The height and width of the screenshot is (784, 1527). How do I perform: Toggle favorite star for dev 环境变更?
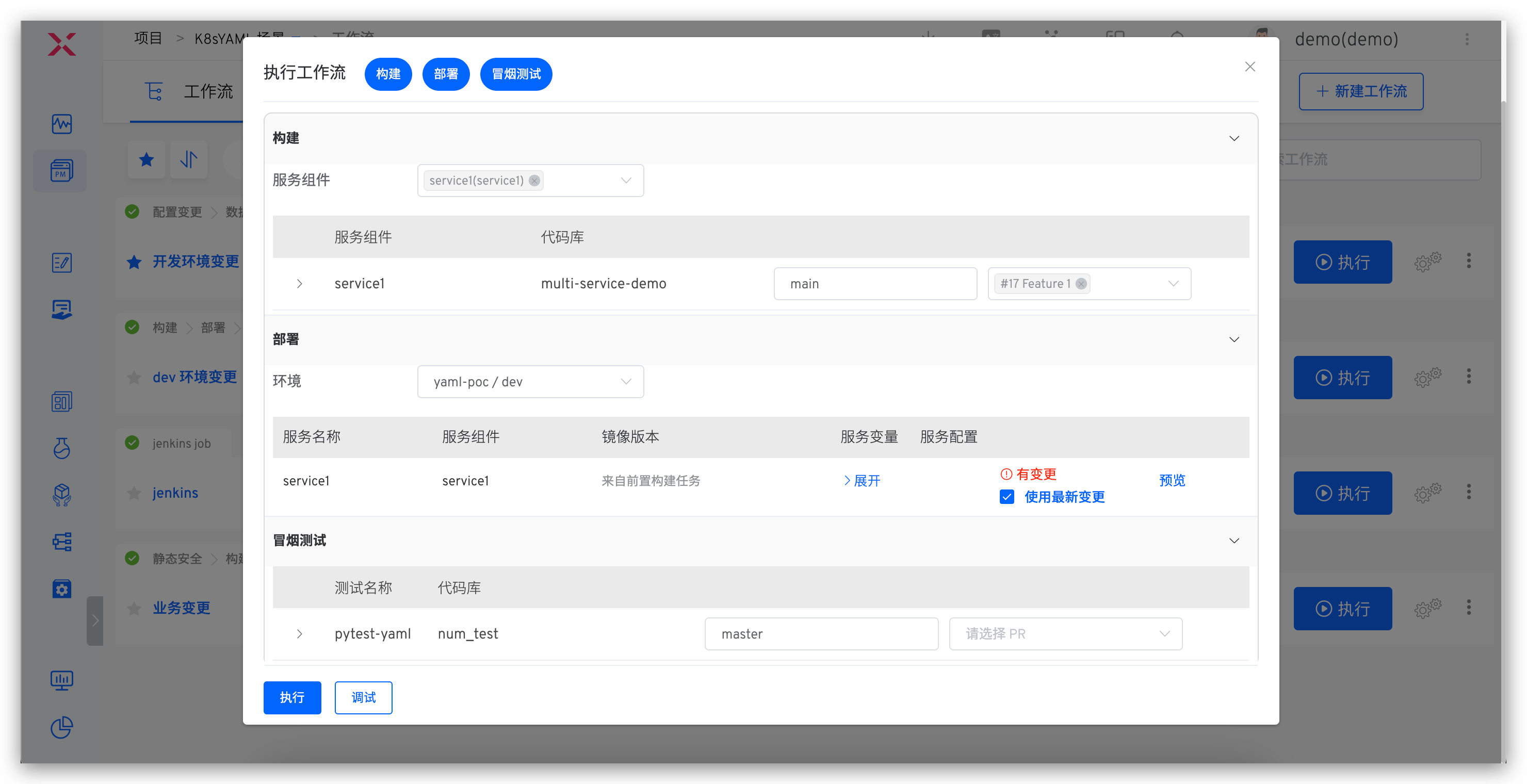tap(135, 378)
